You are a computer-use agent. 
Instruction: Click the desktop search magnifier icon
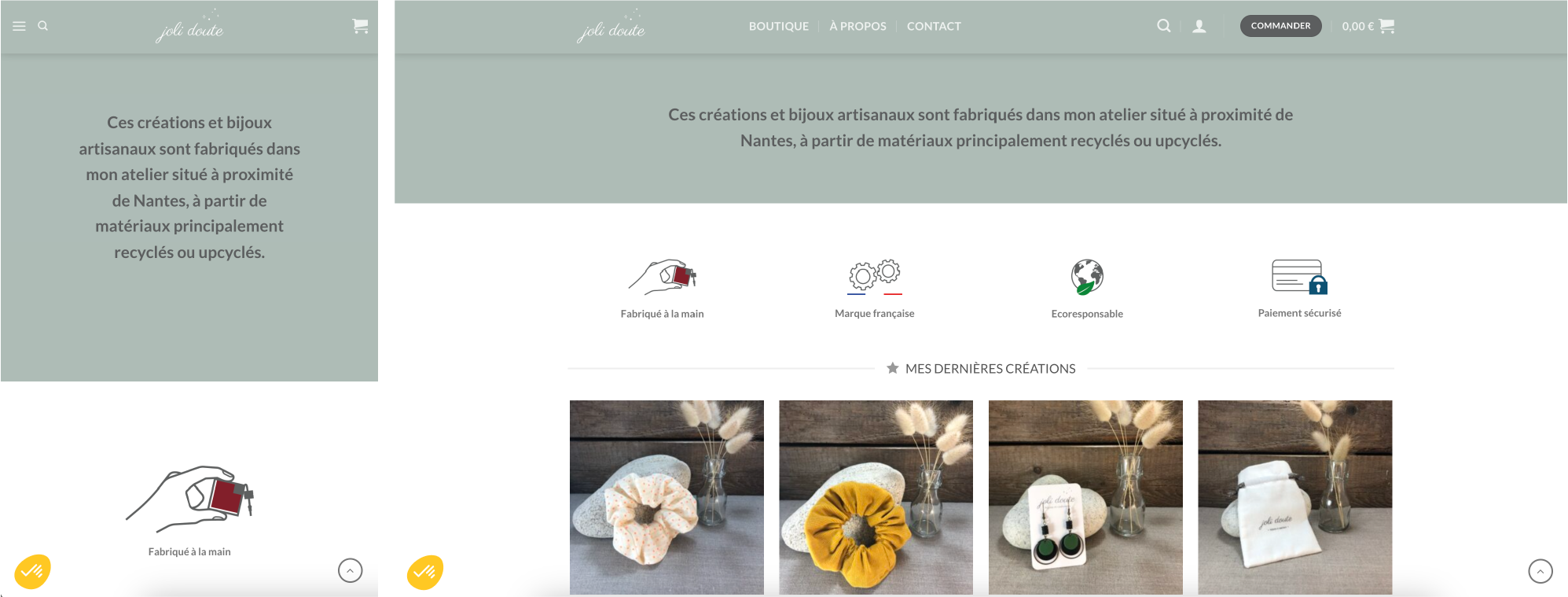point(1163,26)
